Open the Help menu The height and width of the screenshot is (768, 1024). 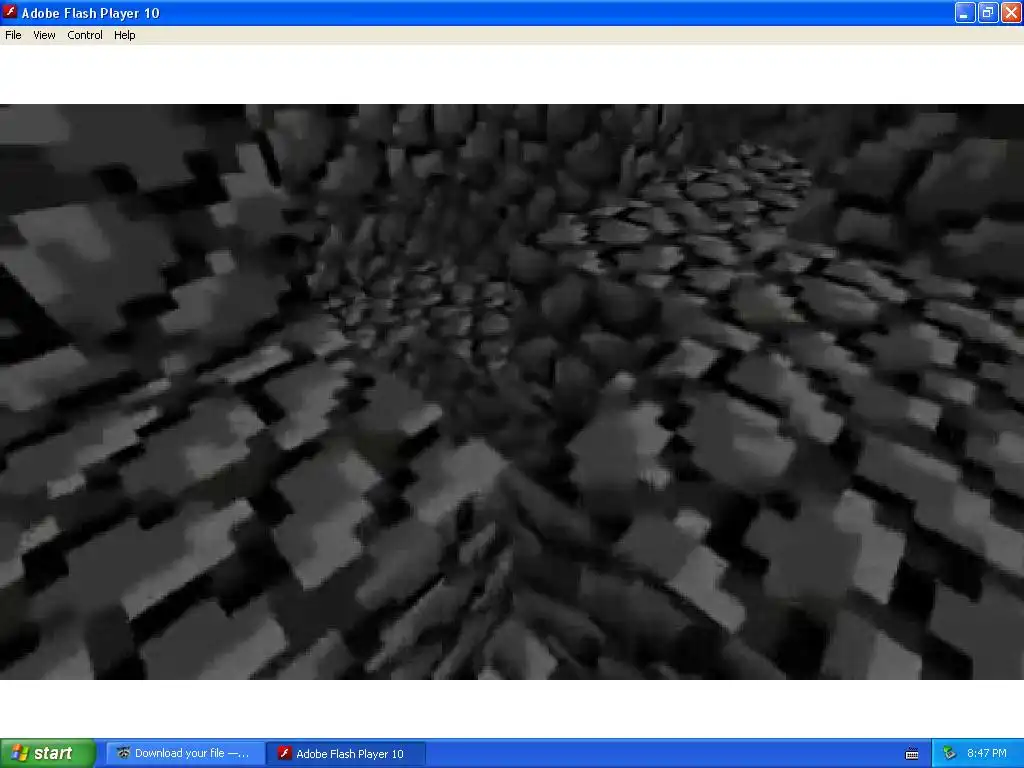pos(125,35)
